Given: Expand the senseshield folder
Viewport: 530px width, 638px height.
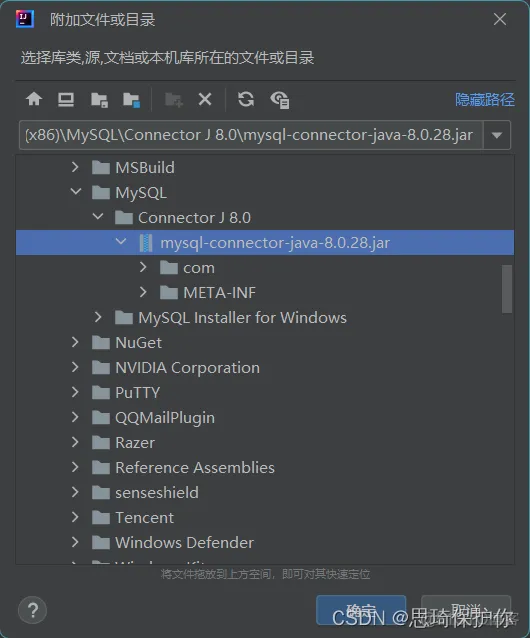Looking at the screenshot, I should [x=75, y=492].
